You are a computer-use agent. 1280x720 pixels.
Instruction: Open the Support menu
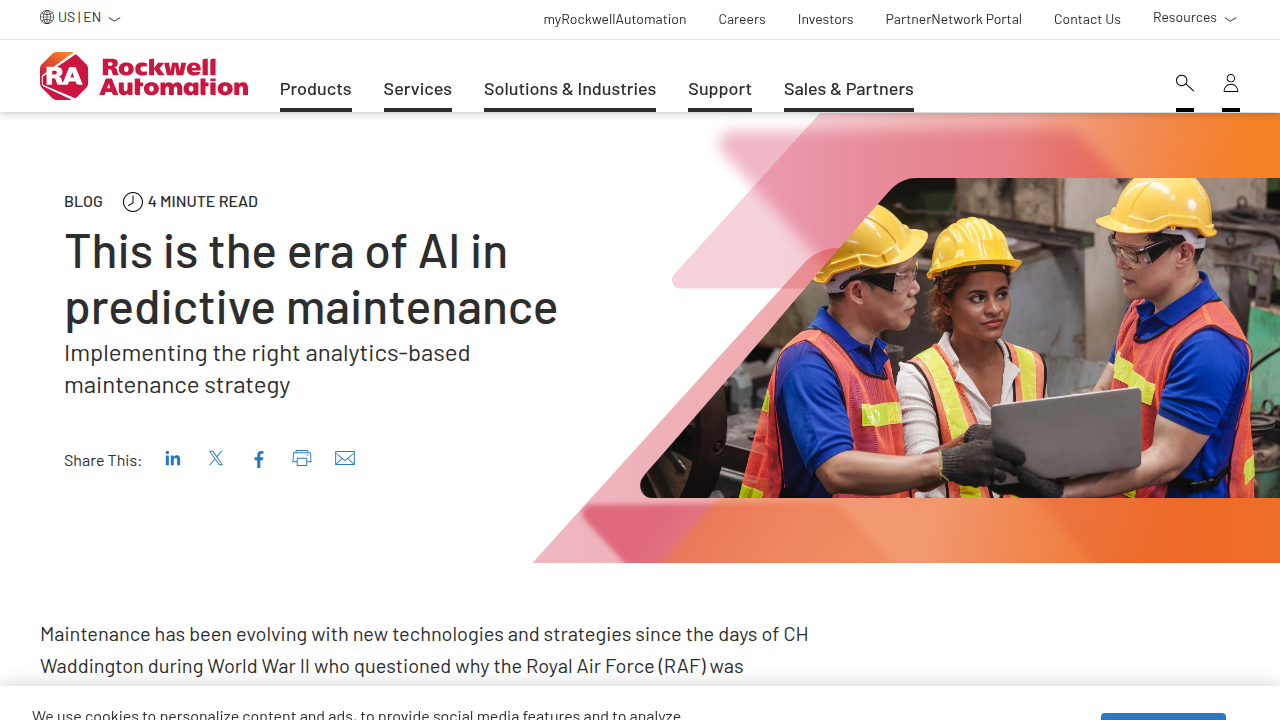[720, 89]
